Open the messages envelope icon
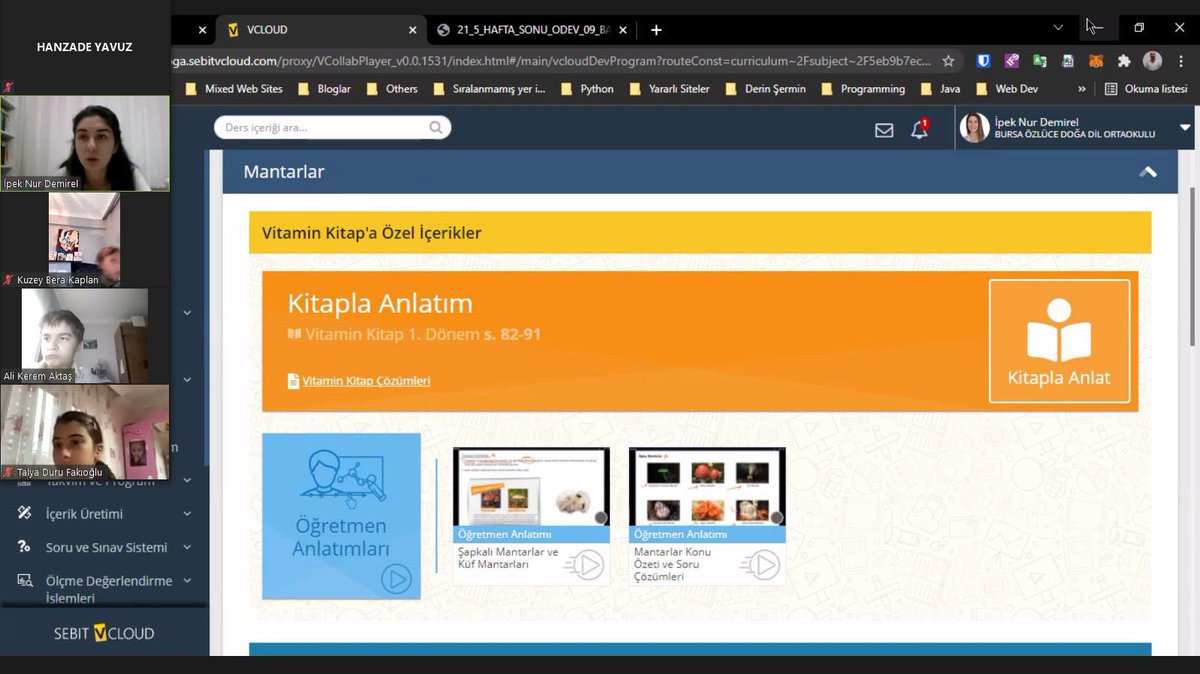The image size is (1200, 674). click(884, 129)
